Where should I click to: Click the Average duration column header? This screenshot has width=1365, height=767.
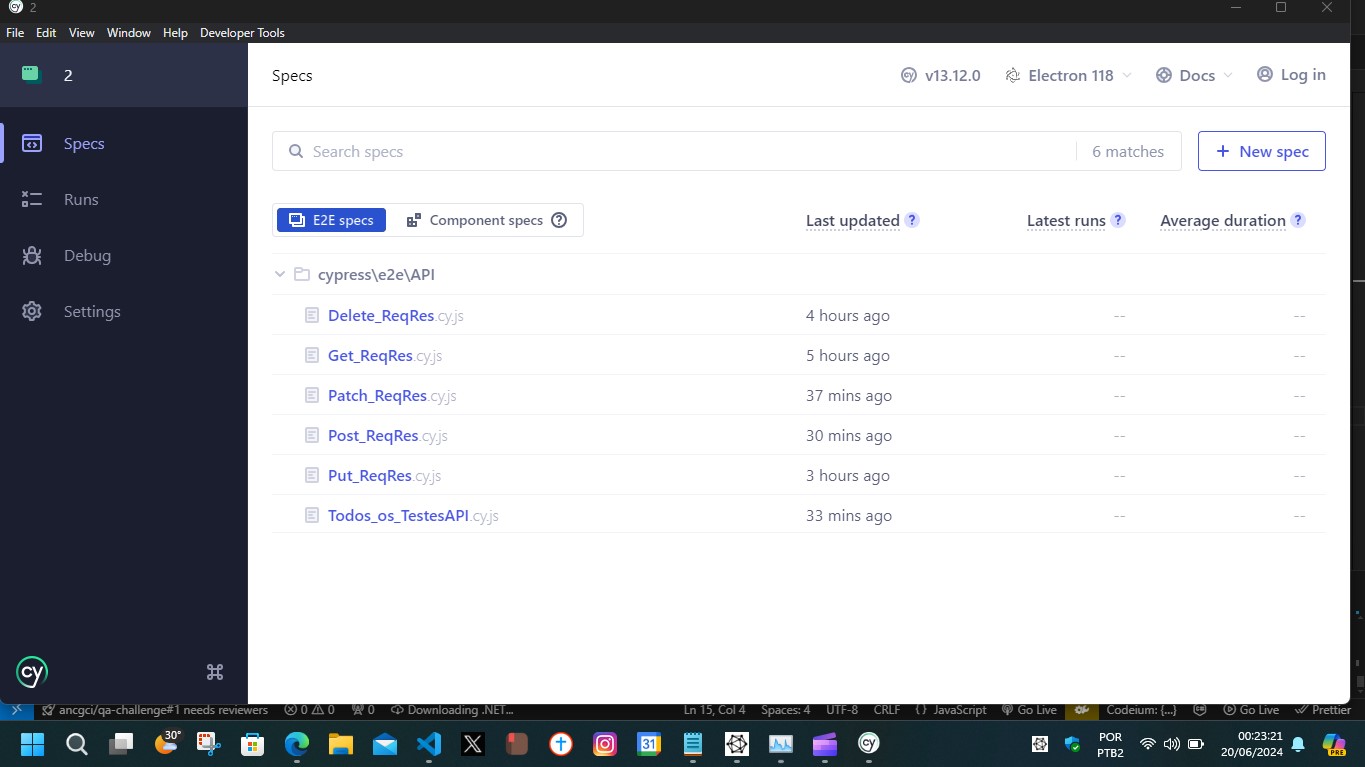(1223, 221)
